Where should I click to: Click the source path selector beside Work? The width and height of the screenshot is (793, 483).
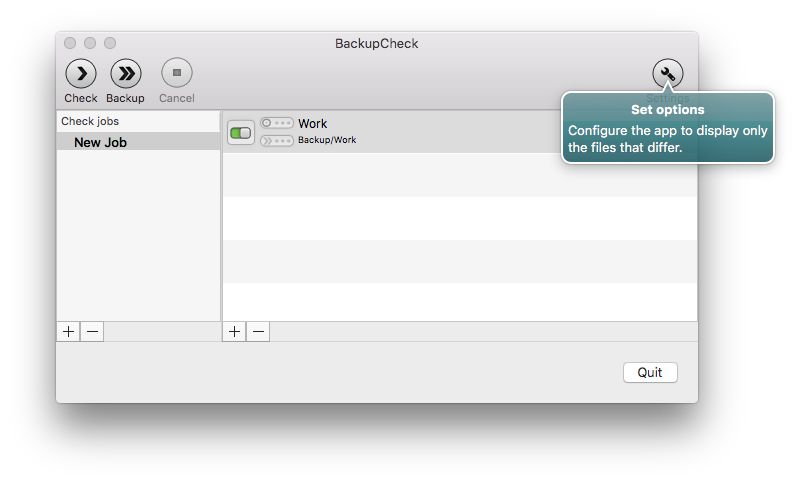[x=277, y=123]
